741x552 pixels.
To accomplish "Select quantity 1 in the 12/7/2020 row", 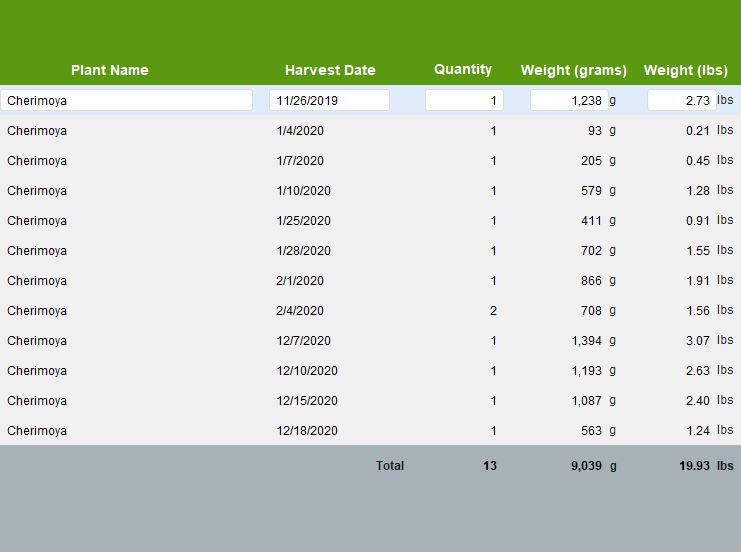I will [493, 341].
